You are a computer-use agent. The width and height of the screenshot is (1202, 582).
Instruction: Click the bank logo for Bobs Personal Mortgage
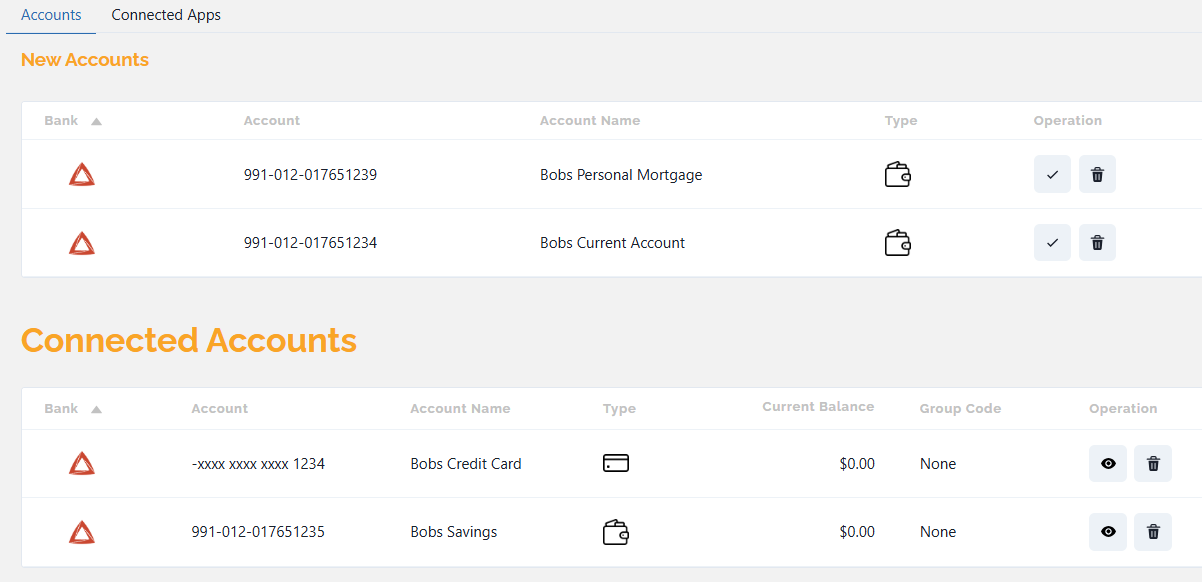pyautogui.click(x=82, y=175)
